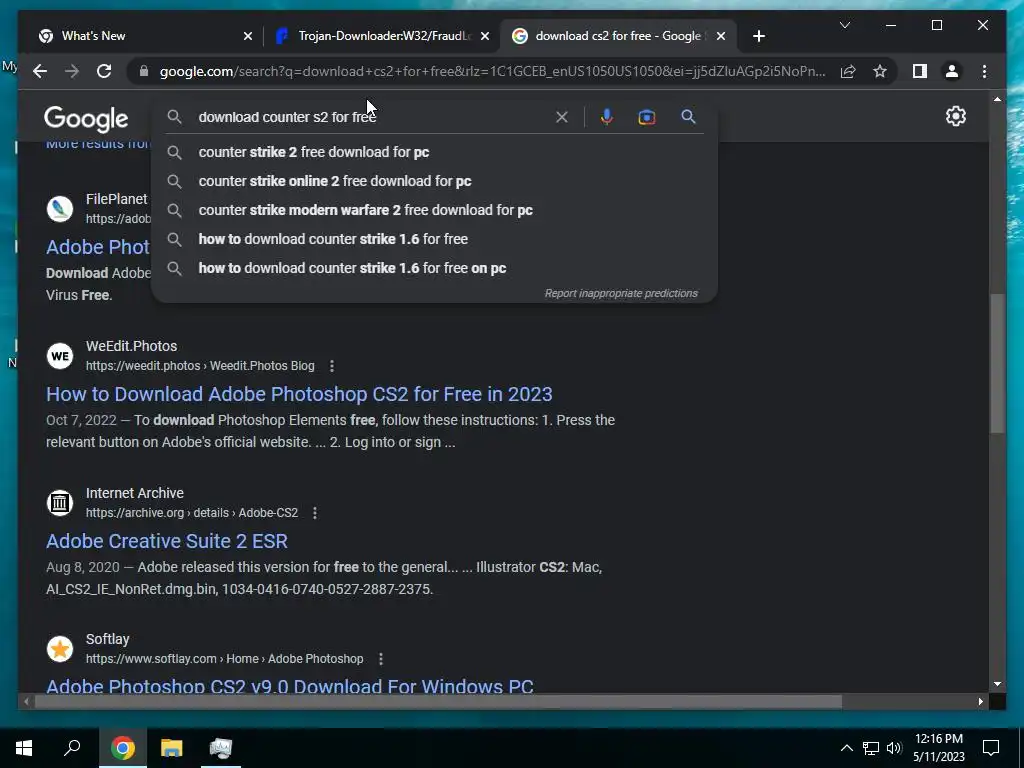The height and width of the screenshot is (768, 1024).
Task: Go to Google homepage via logo
Action: (86, 119)
